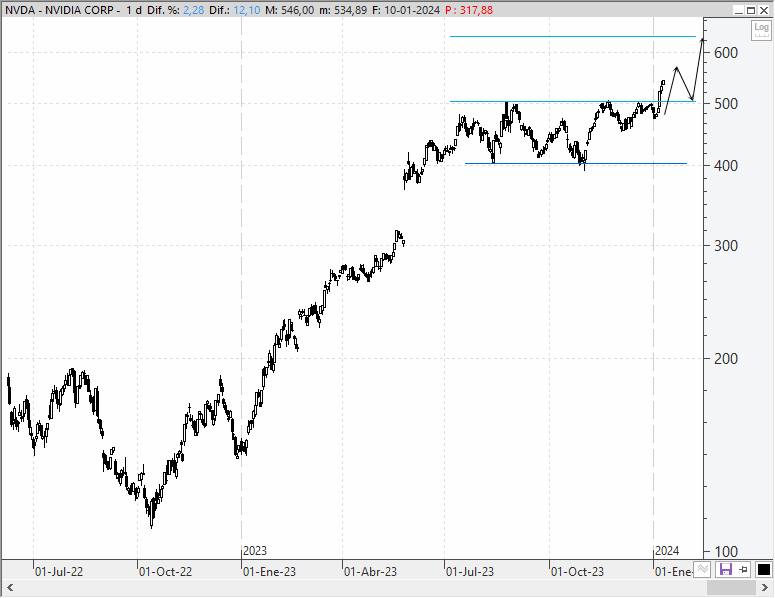
Task: Click the double-chevron collapse button
Action: (703, 569)
